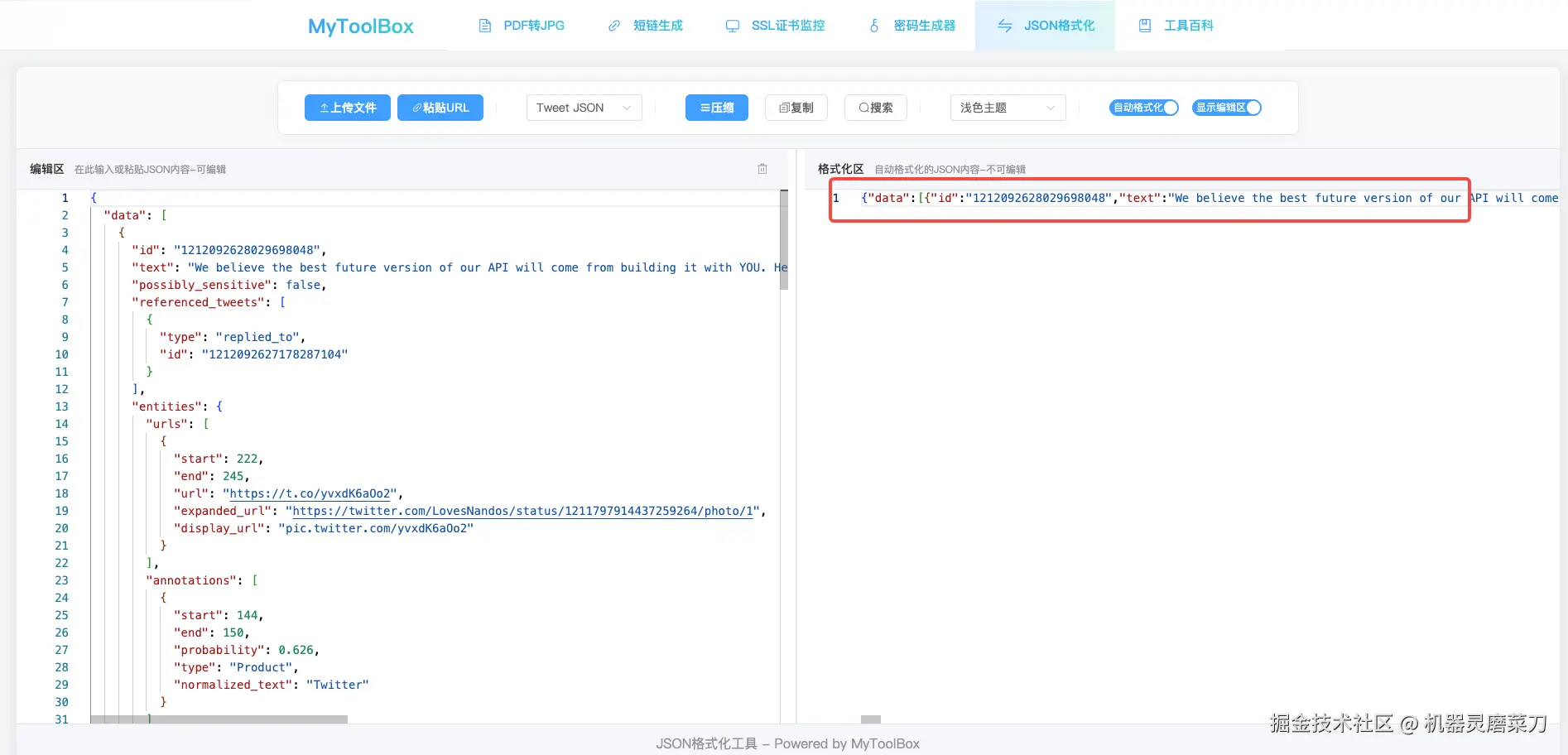Click the "id": "1212092628029698048" line in the editor
The height and width of the screenshot is (755, 1568).
pyautogui.click(x=229, y=250)
